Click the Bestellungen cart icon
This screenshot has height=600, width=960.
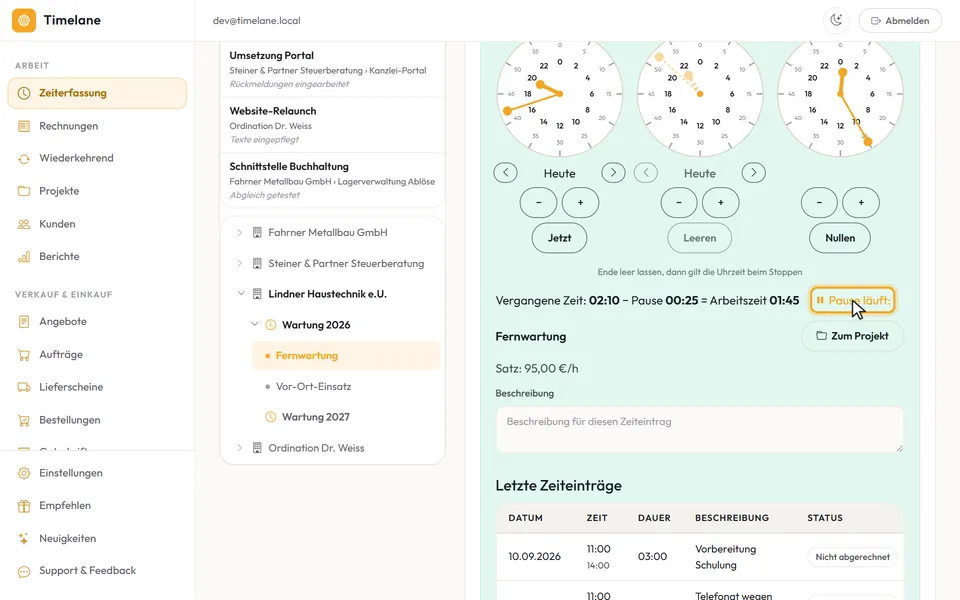[x=24, y=420]
